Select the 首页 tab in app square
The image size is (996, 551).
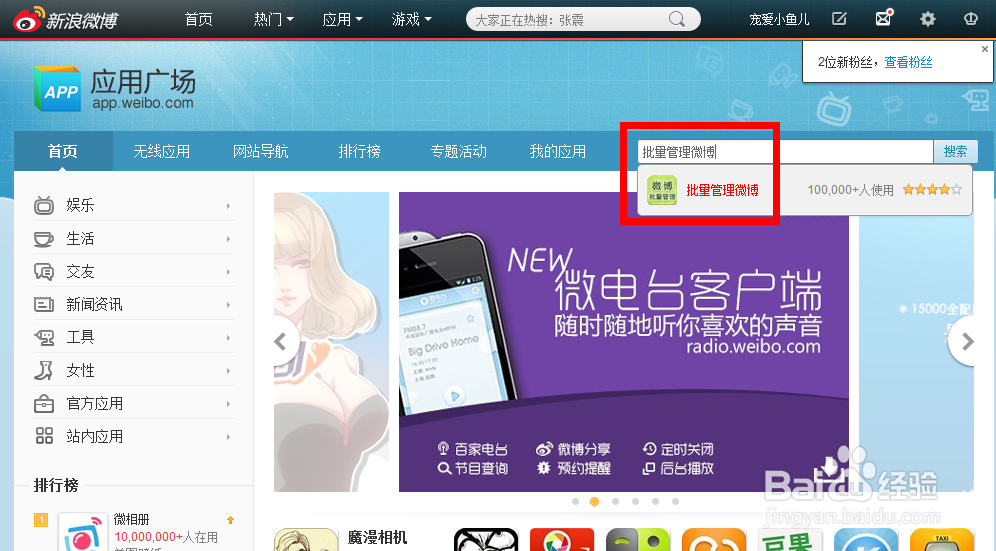pyautogui.click(x=63, y=151)
